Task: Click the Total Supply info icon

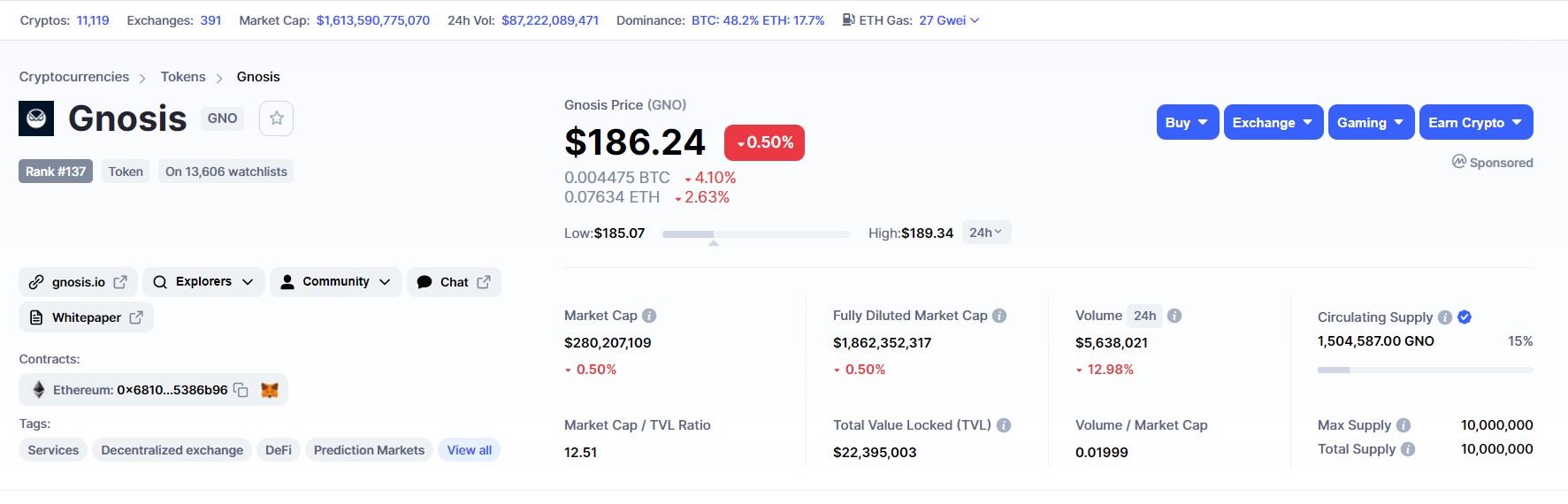Action: [1408, 449]
